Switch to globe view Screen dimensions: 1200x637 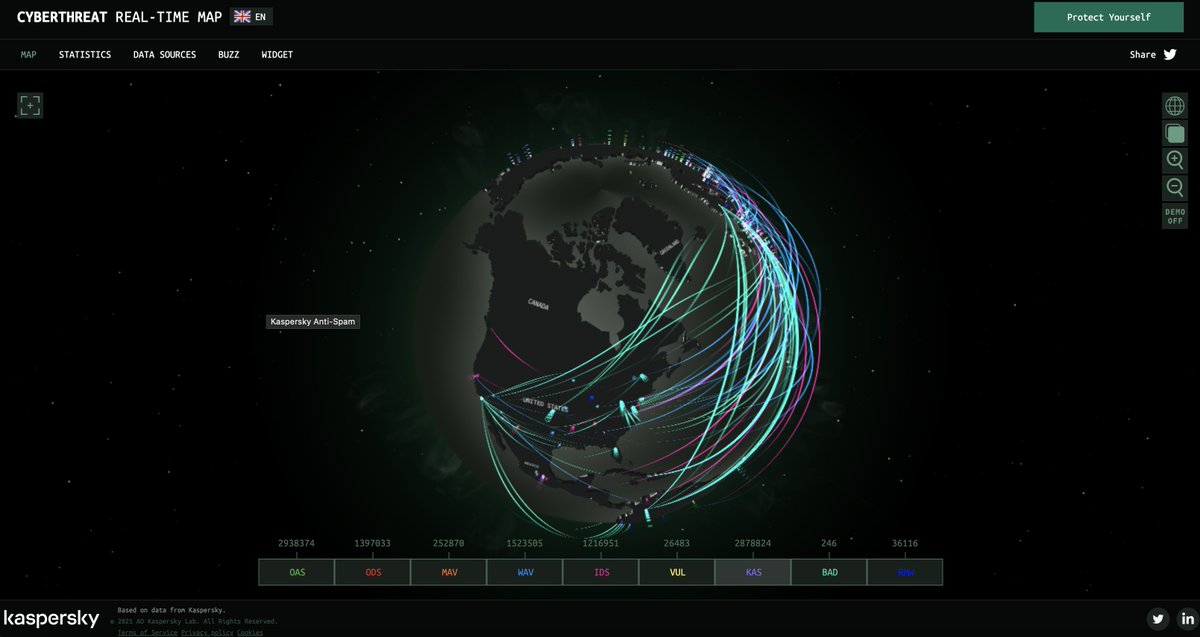click(x=1175, y=105)
